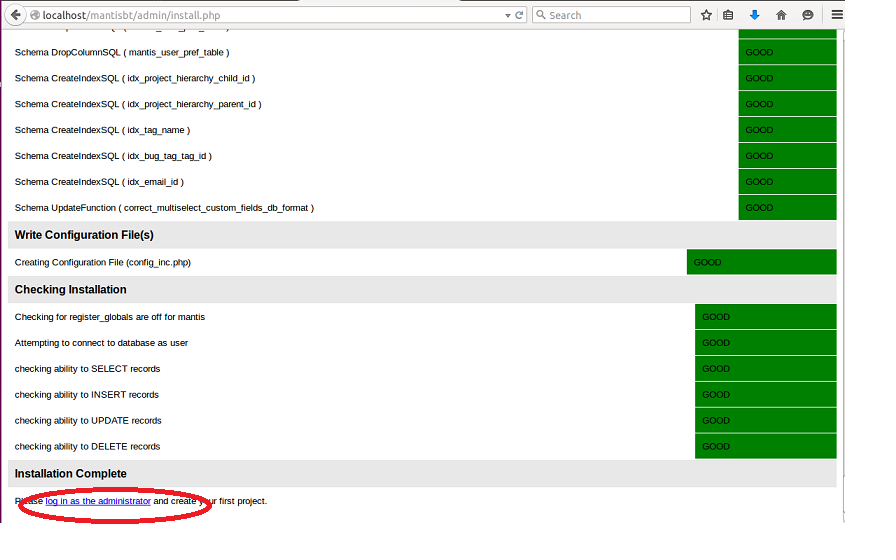Show bookmarks list icon

coord(728,15)
